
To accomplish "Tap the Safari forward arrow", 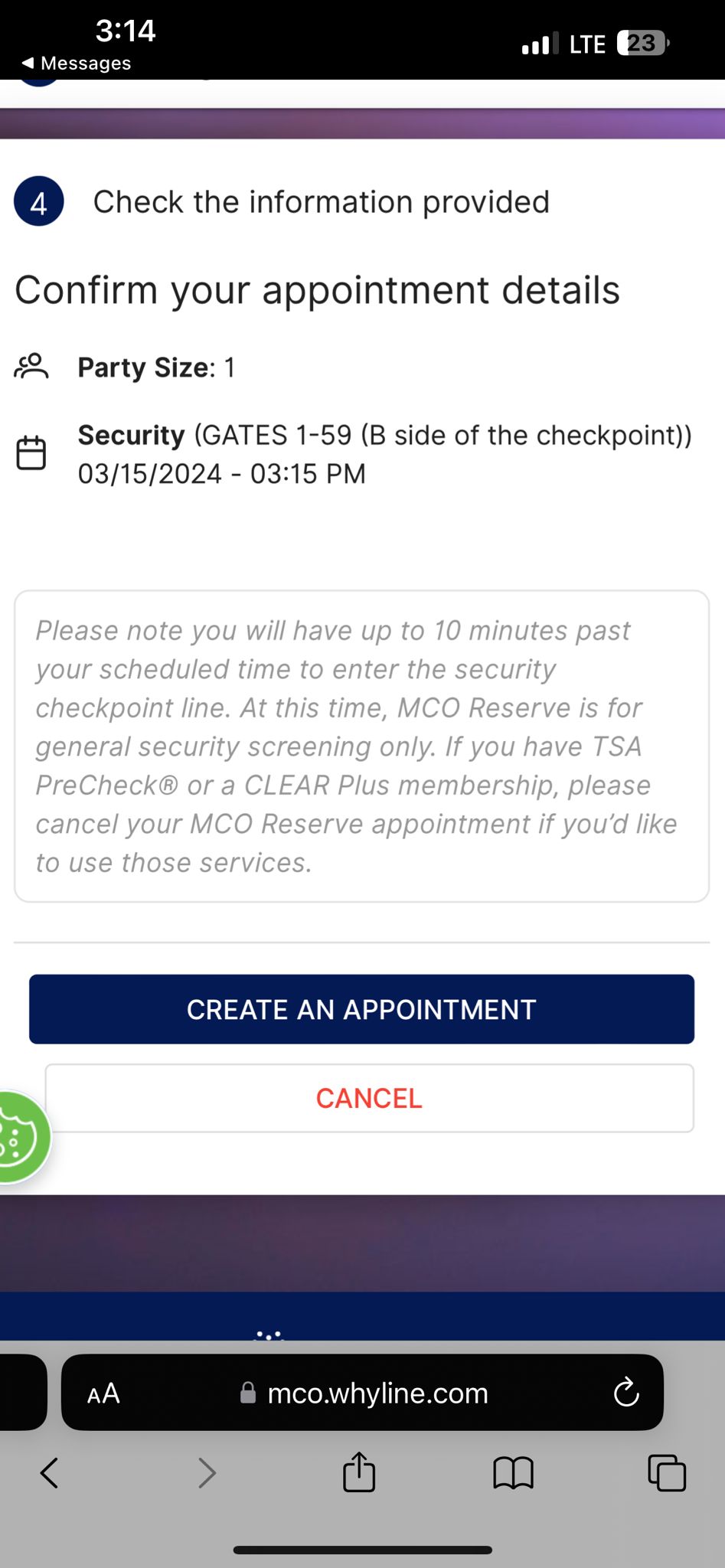I will click(x=207, y=1472).
